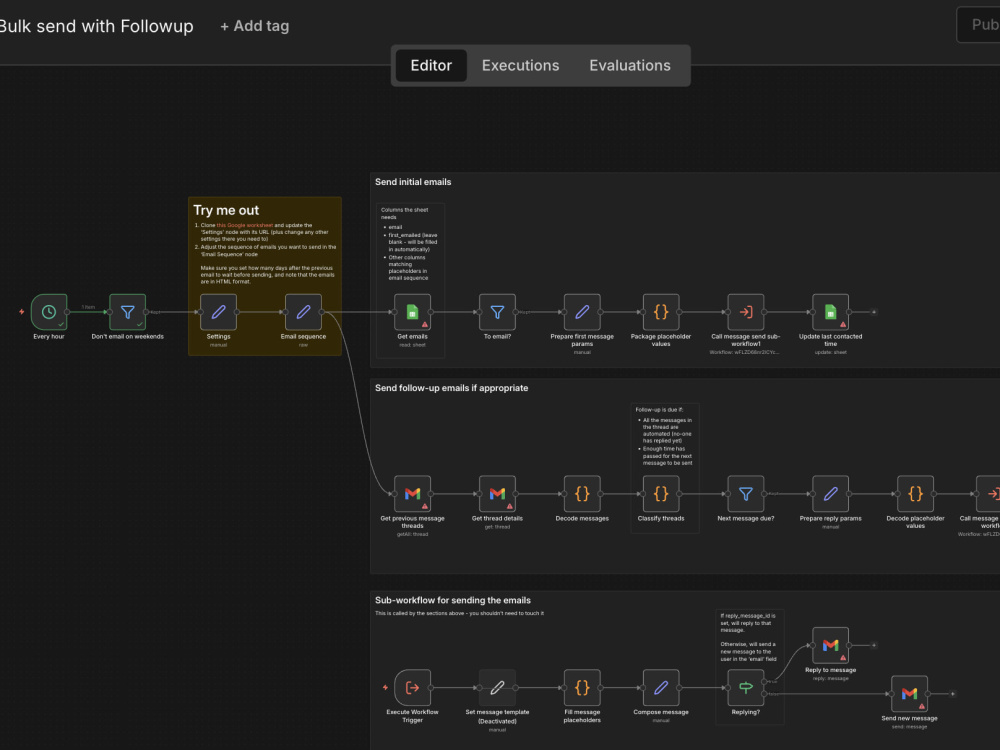Select Get thread details Gmail node
The image size is (1000, 750).
[x=497, y=494]
